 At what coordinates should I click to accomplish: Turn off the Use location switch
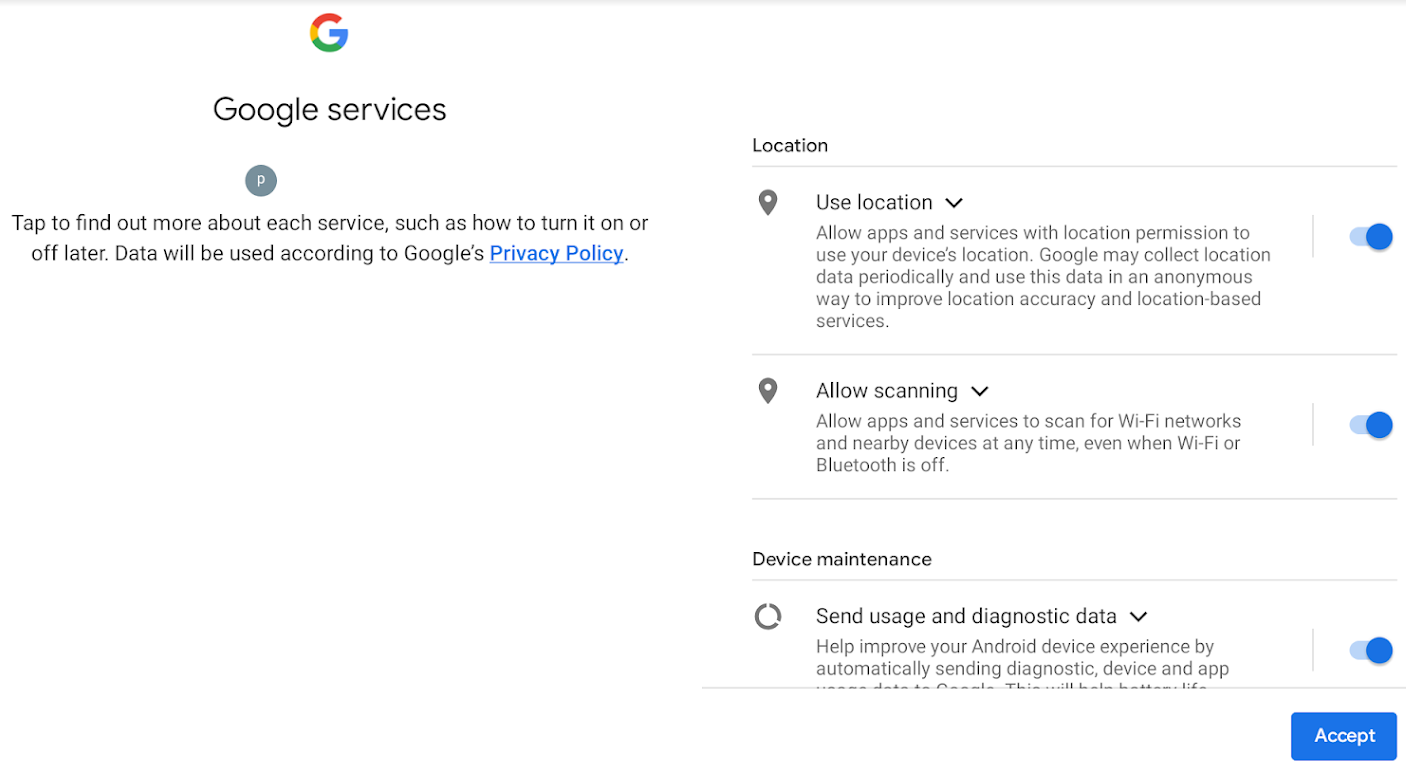(1370, 237)
